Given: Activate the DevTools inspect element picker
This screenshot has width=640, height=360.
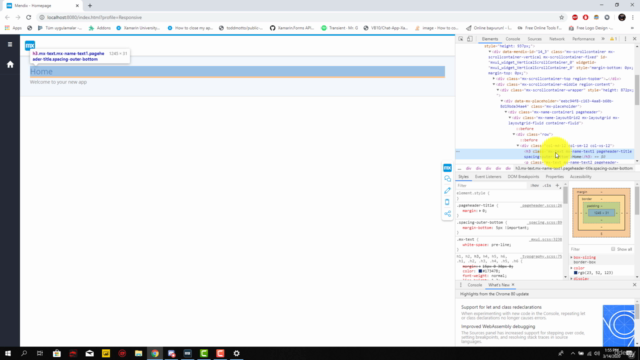Looking at the screenshot, I should point(461,39).
